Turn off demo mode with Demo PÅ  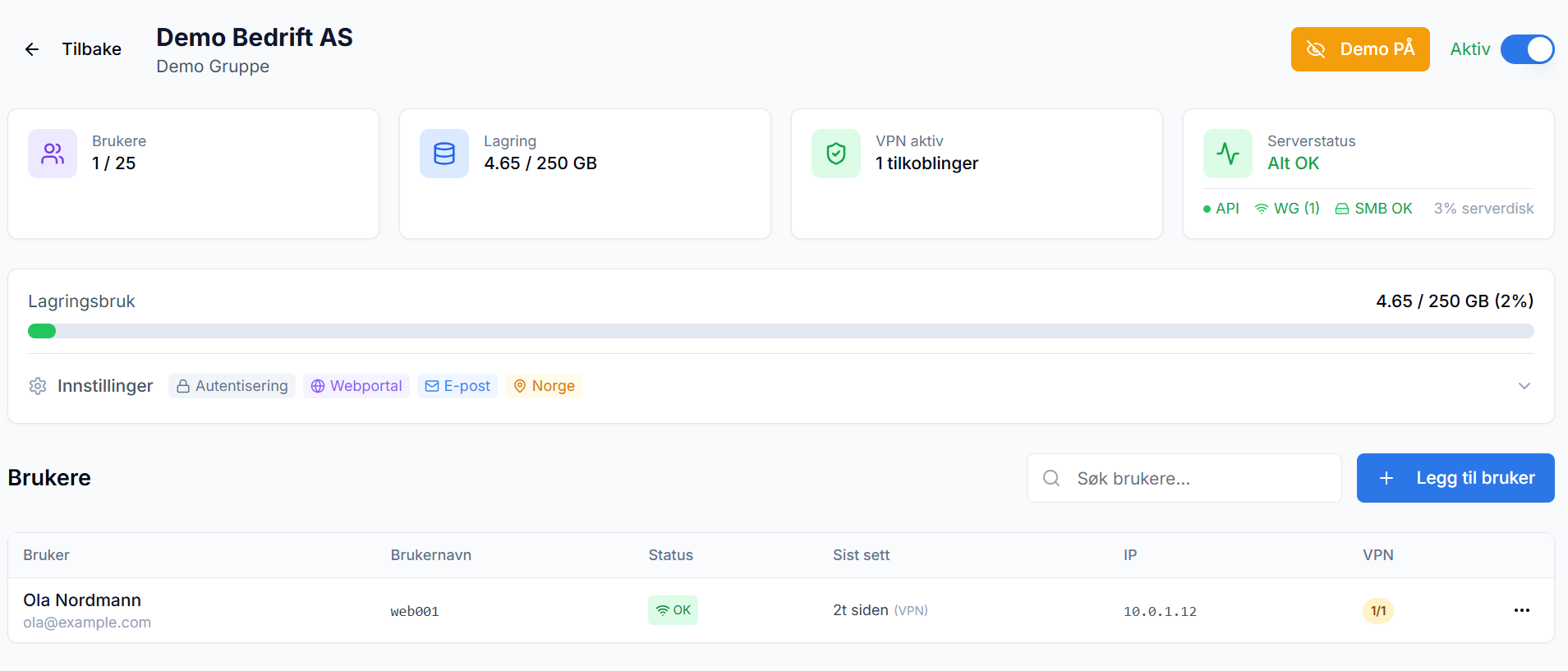1360,49
